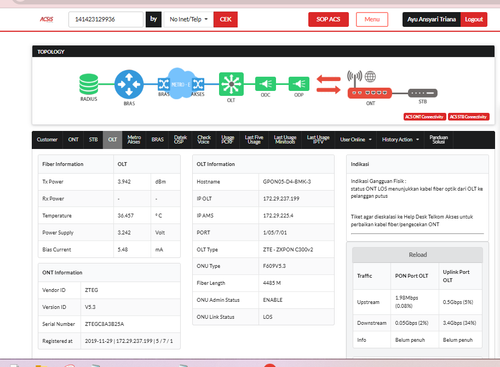Open the Last Usage Minitools tab
The width and height of the screenshot is (500, 367).
(285, 140)
